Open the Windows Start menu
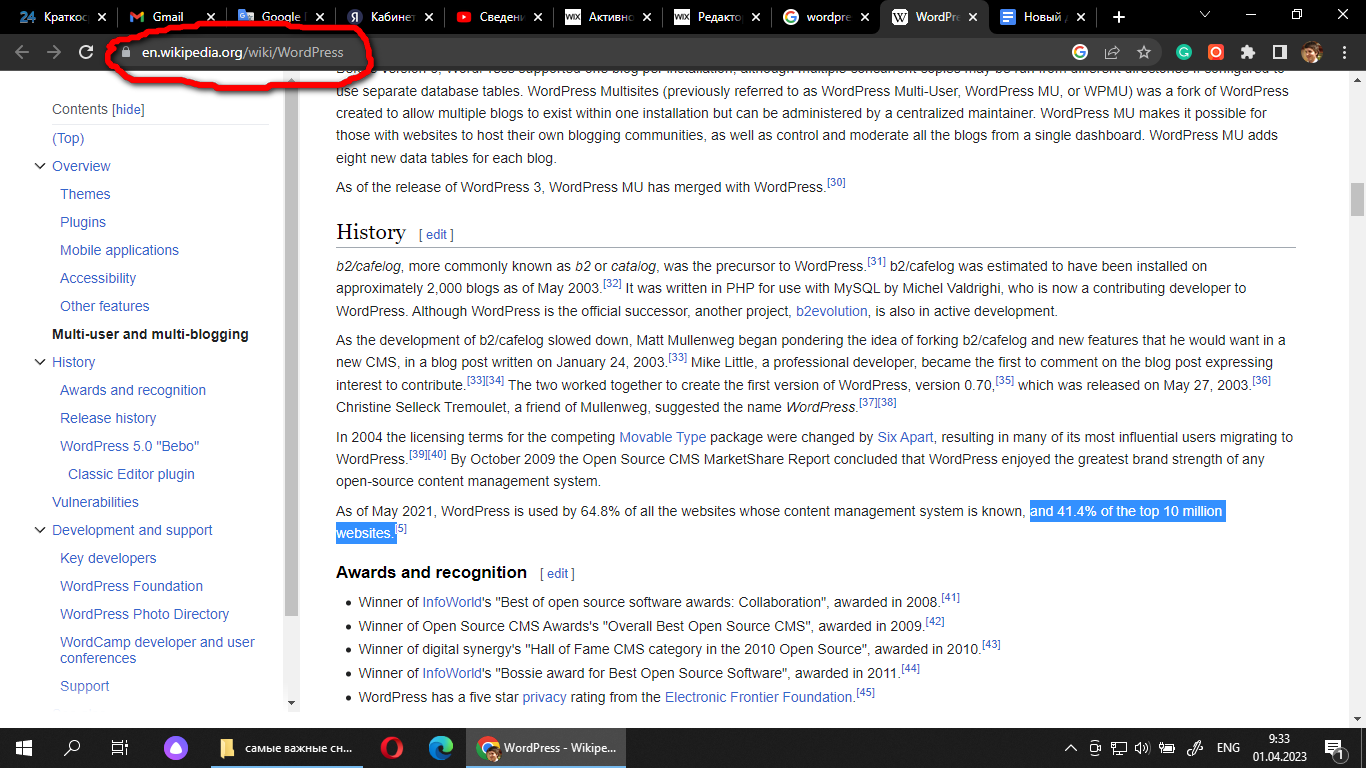The height and width of the screenshot is (768, 1366). click(23, 747)
